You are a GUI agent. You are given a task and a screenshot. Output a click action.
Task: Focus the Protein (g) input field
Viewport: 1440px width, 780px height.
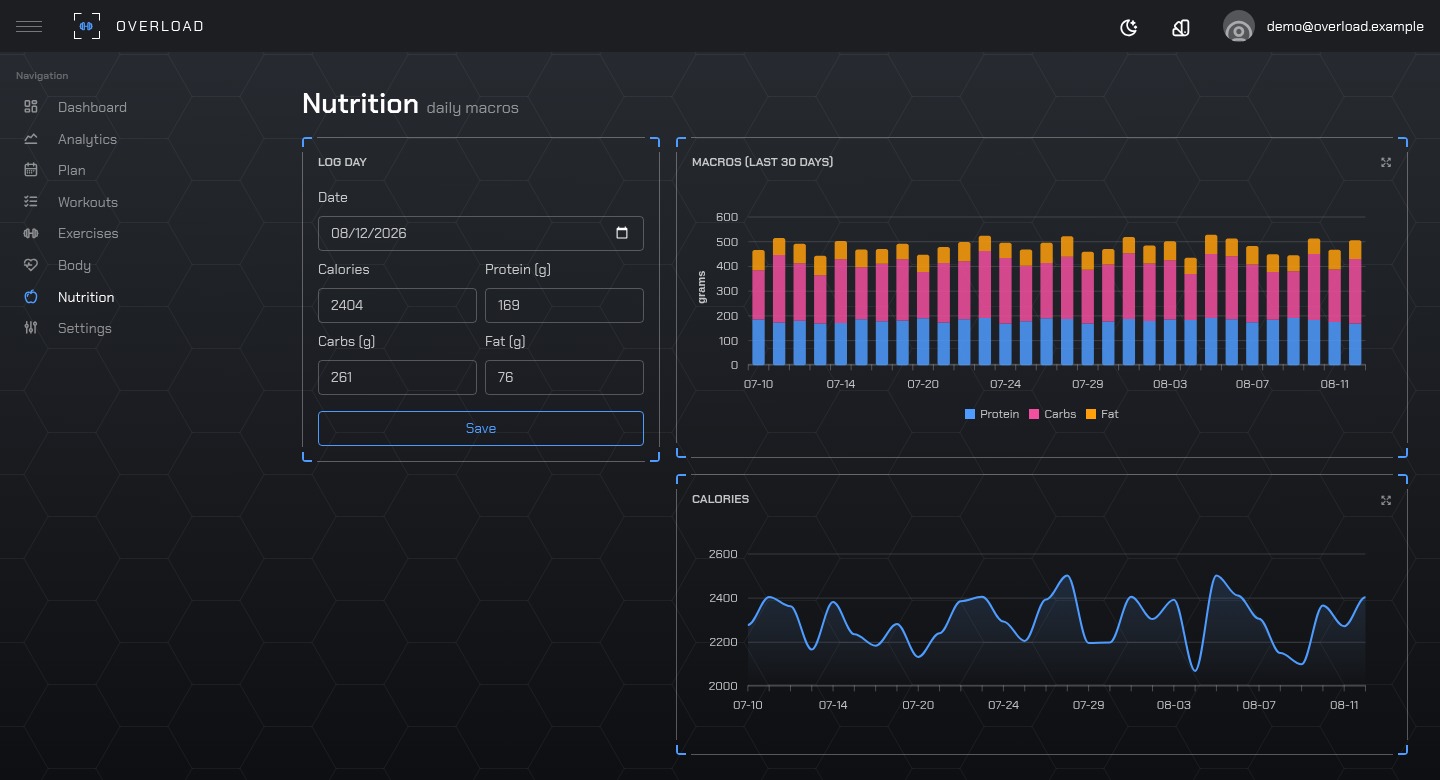[x=564, y=305]
